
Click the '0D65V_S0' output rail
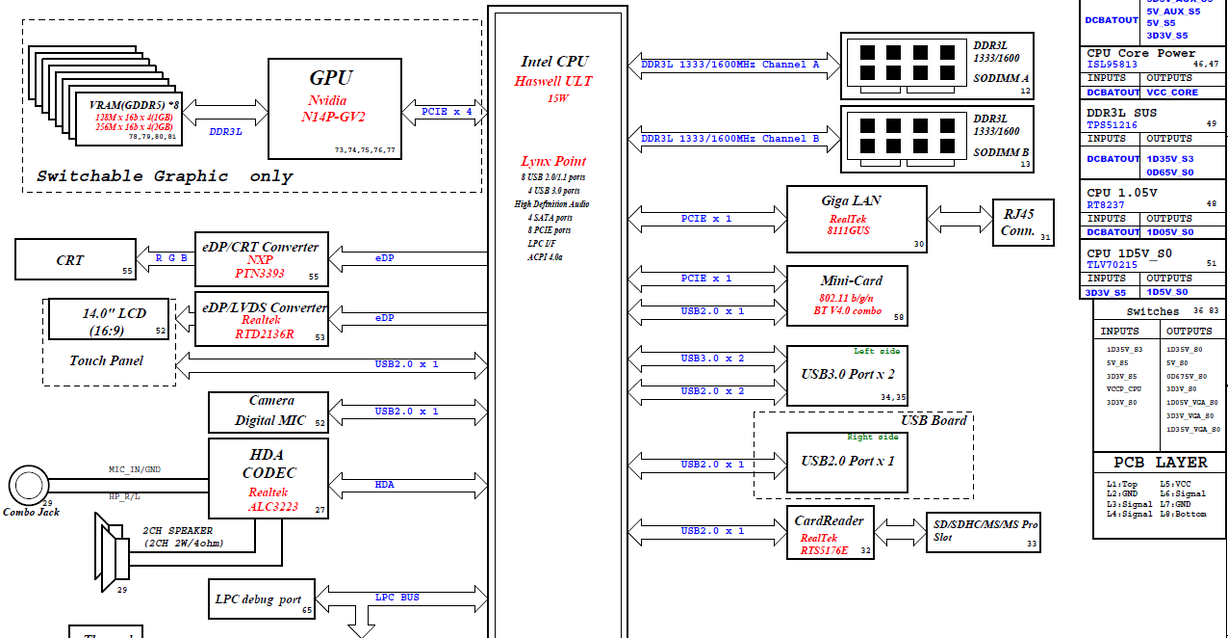[1171, 172]
